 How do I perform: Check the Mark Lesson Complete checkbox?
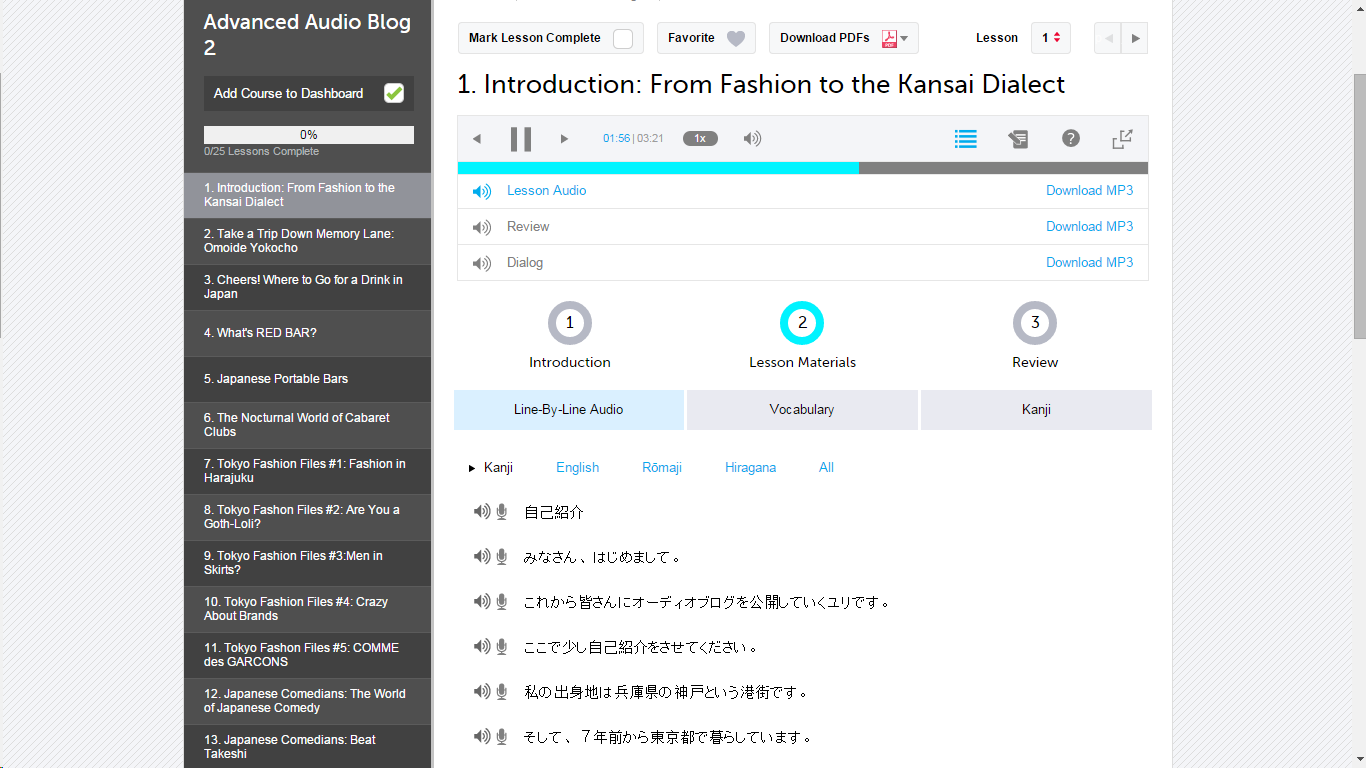pos(623,37)
